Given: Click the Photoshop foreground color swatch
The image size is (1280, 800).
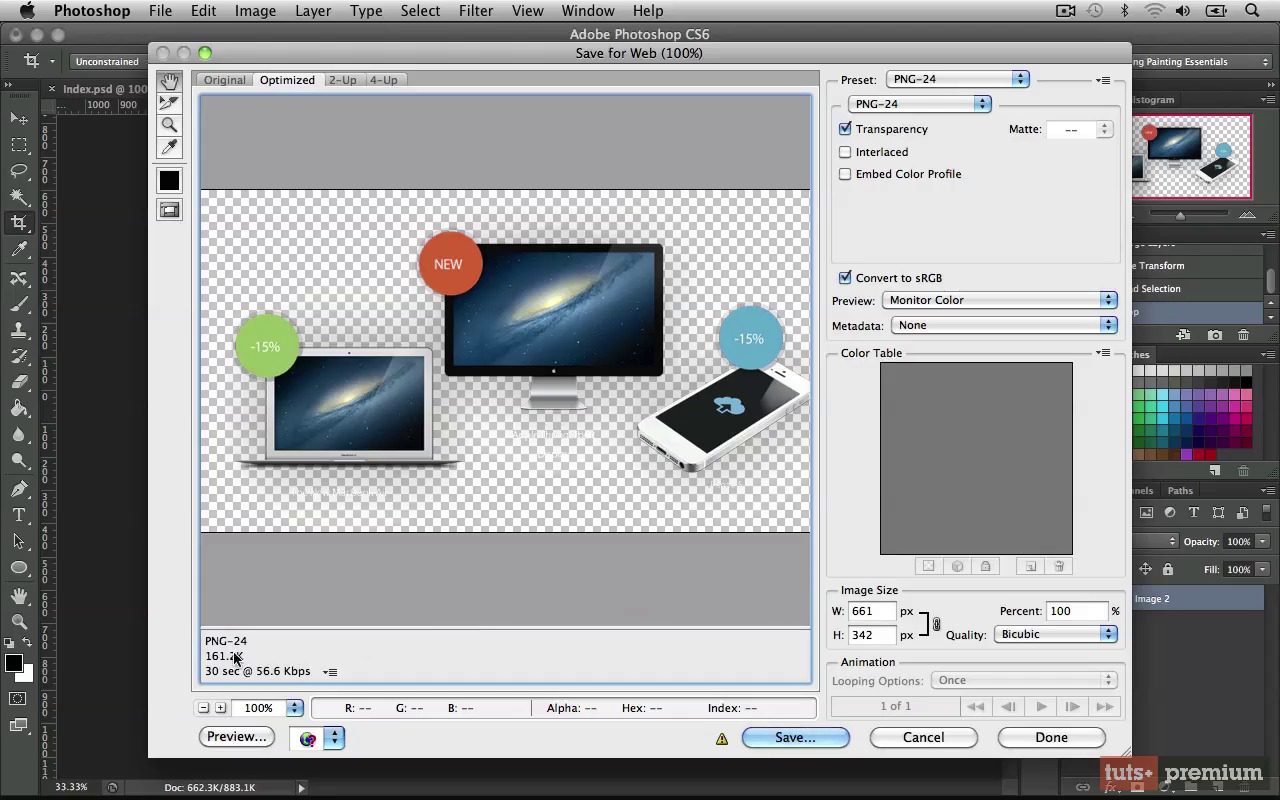Looking at the screenshot, I should point(14,664).
